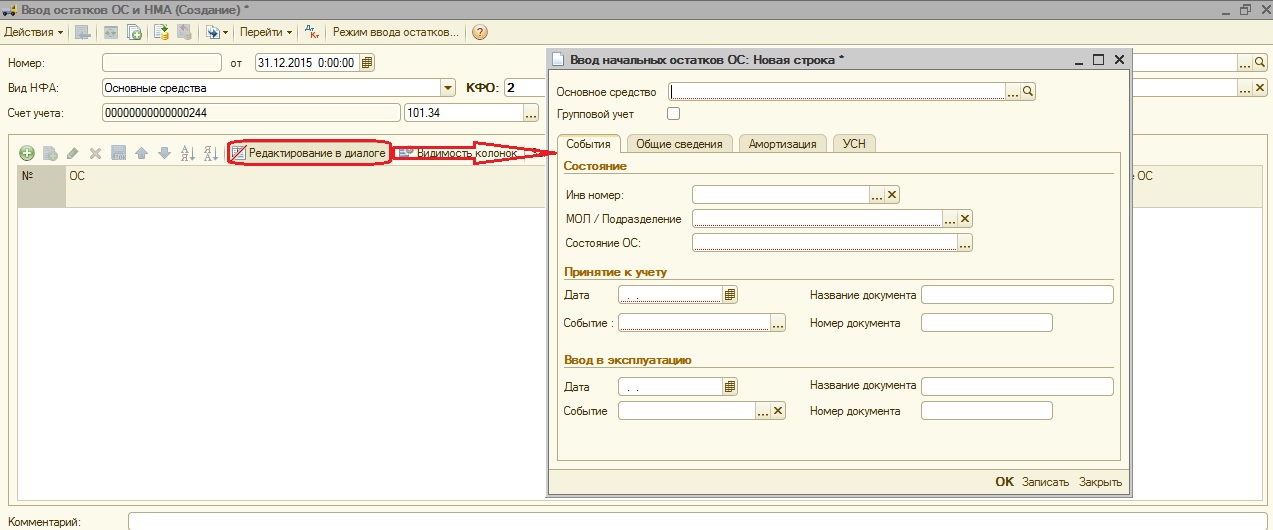Move row up with the arrow icon
The width and height of the screenshot is (1273, 530).
pos(141,153)
